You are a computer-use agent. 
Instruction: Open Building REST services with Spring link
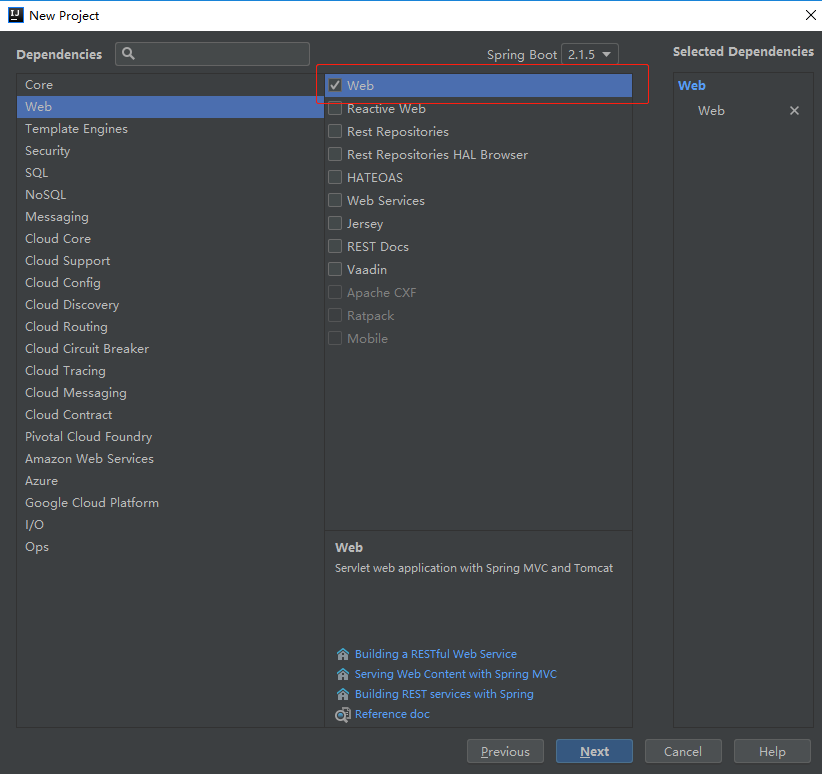coord(444,694)
